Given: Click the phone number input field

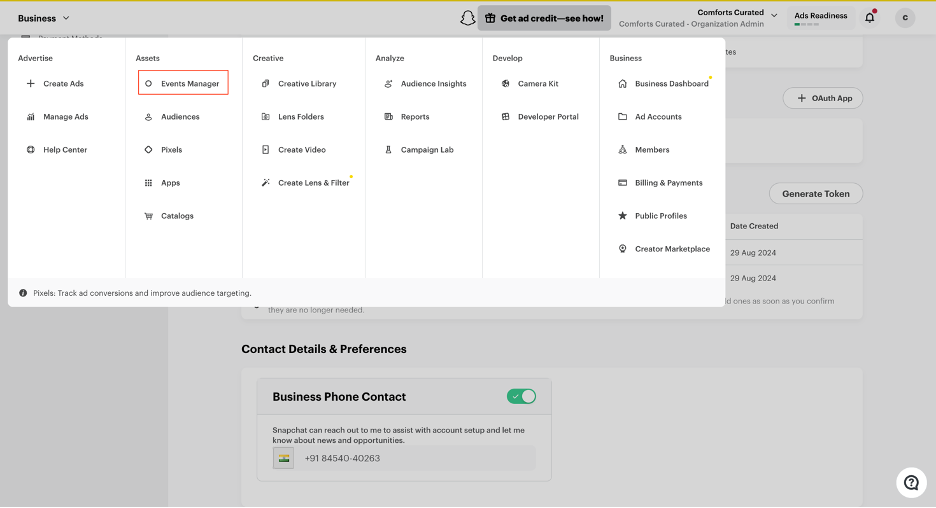Looking at the screenshot, I should click(x=416, y=458).
